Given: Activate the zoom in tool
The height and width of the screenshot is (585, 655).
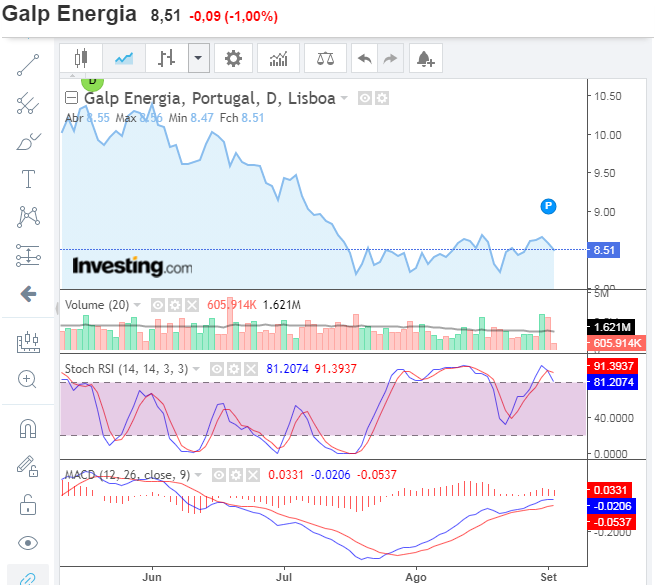Looking at the screenshot, I should [27, 379].
